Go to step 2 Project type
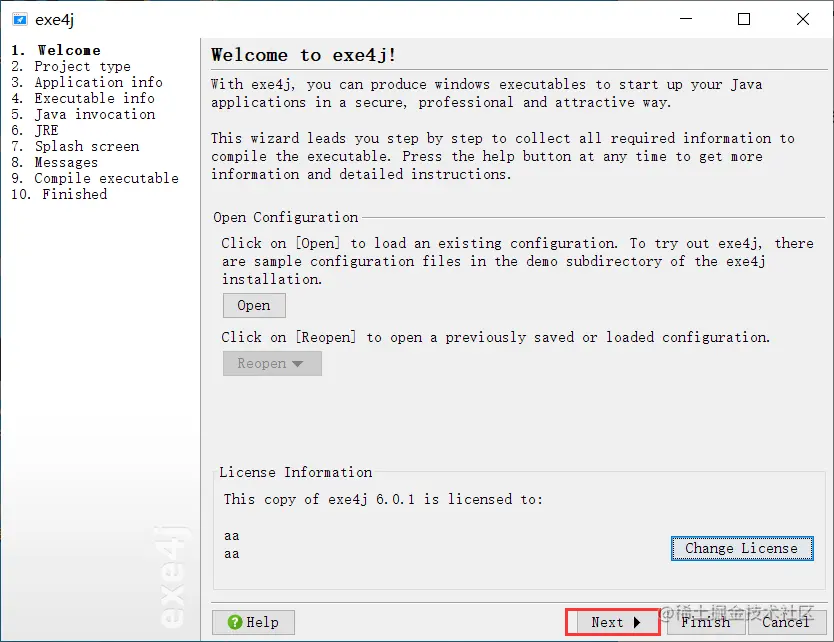This screenshot has height=642, width=834. click(x=71, y=66)
